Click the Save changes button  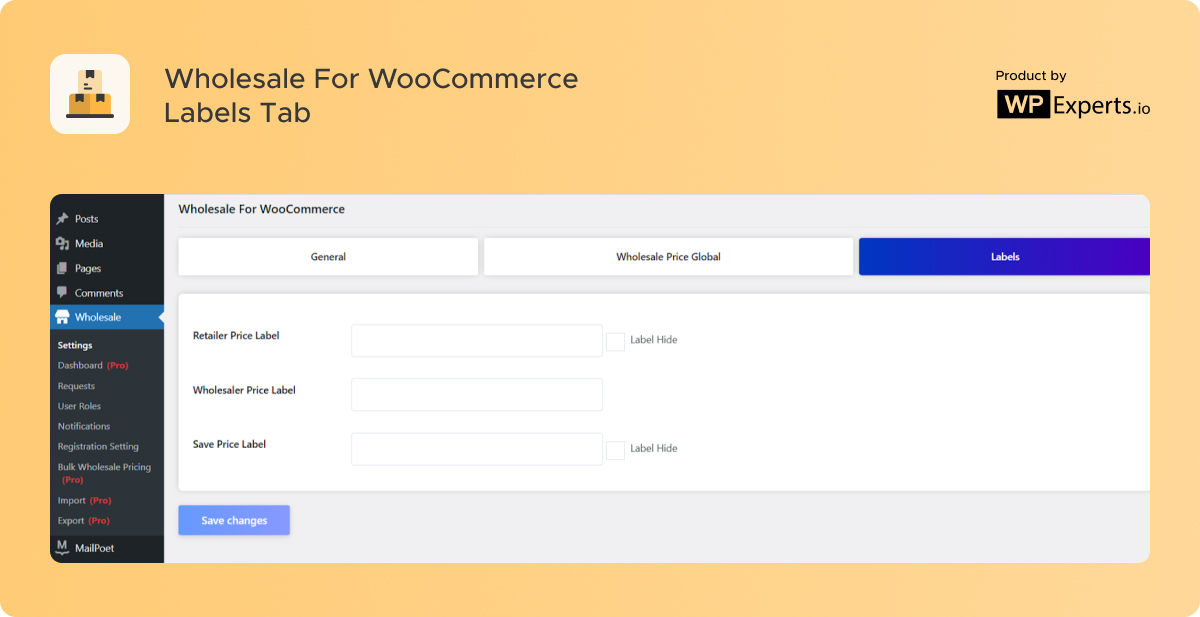[234, 520]
